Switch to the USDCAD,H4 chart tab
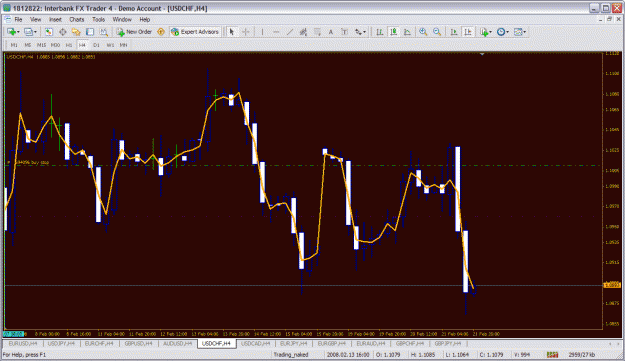 [x=256, y=343]
